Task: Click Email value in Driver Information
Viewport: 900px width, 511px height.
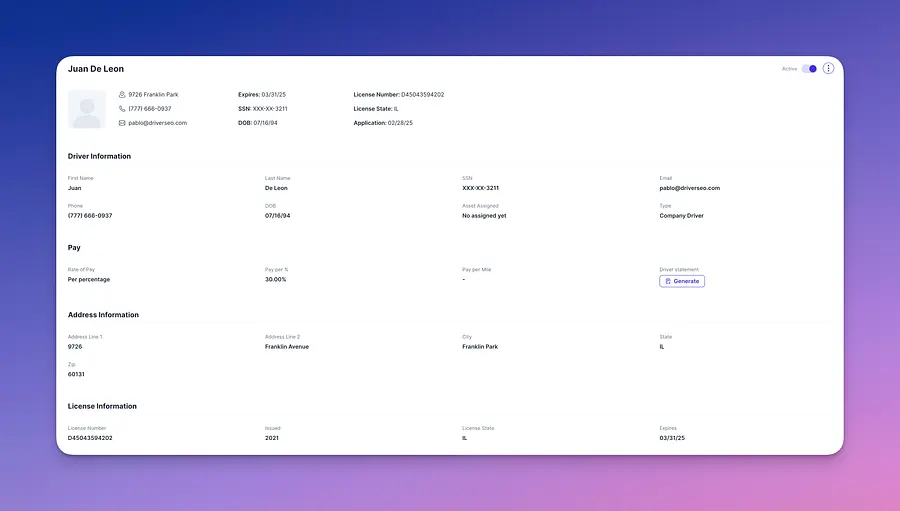Action: [x=689, y=188]
